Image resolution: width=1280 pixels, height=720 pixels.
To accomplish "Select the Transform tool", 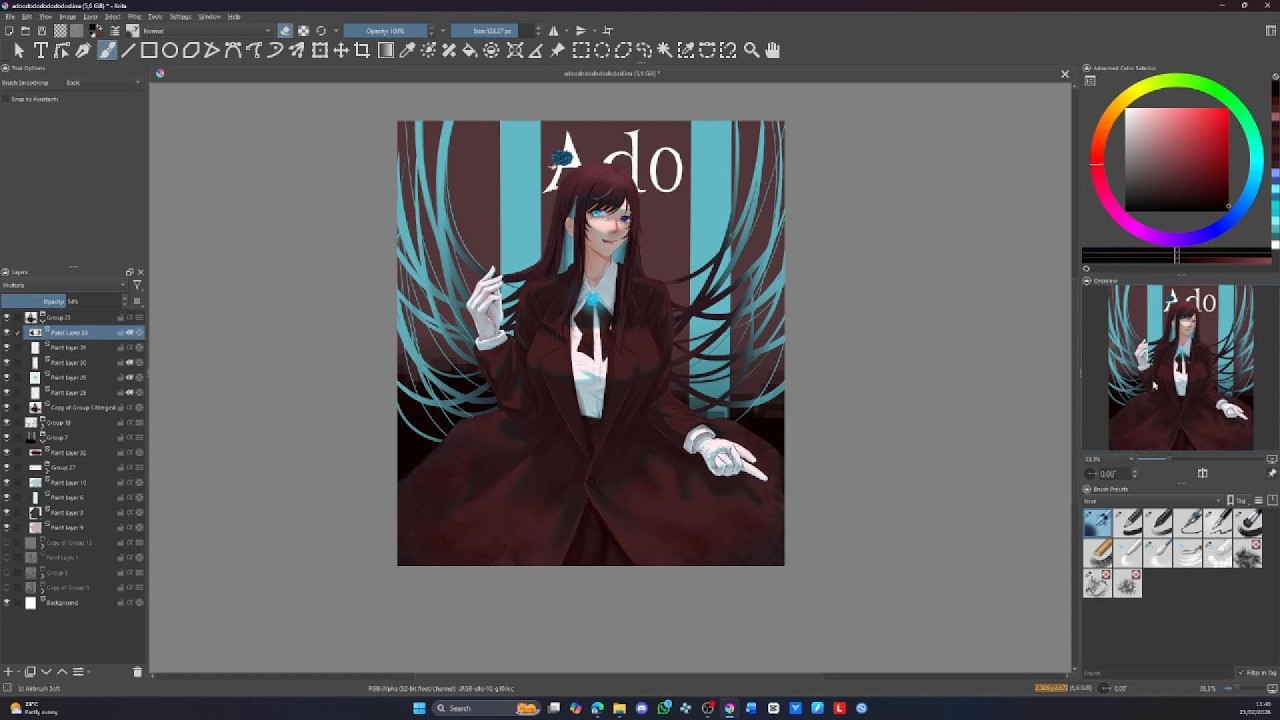I will click(x=320, y=50).
